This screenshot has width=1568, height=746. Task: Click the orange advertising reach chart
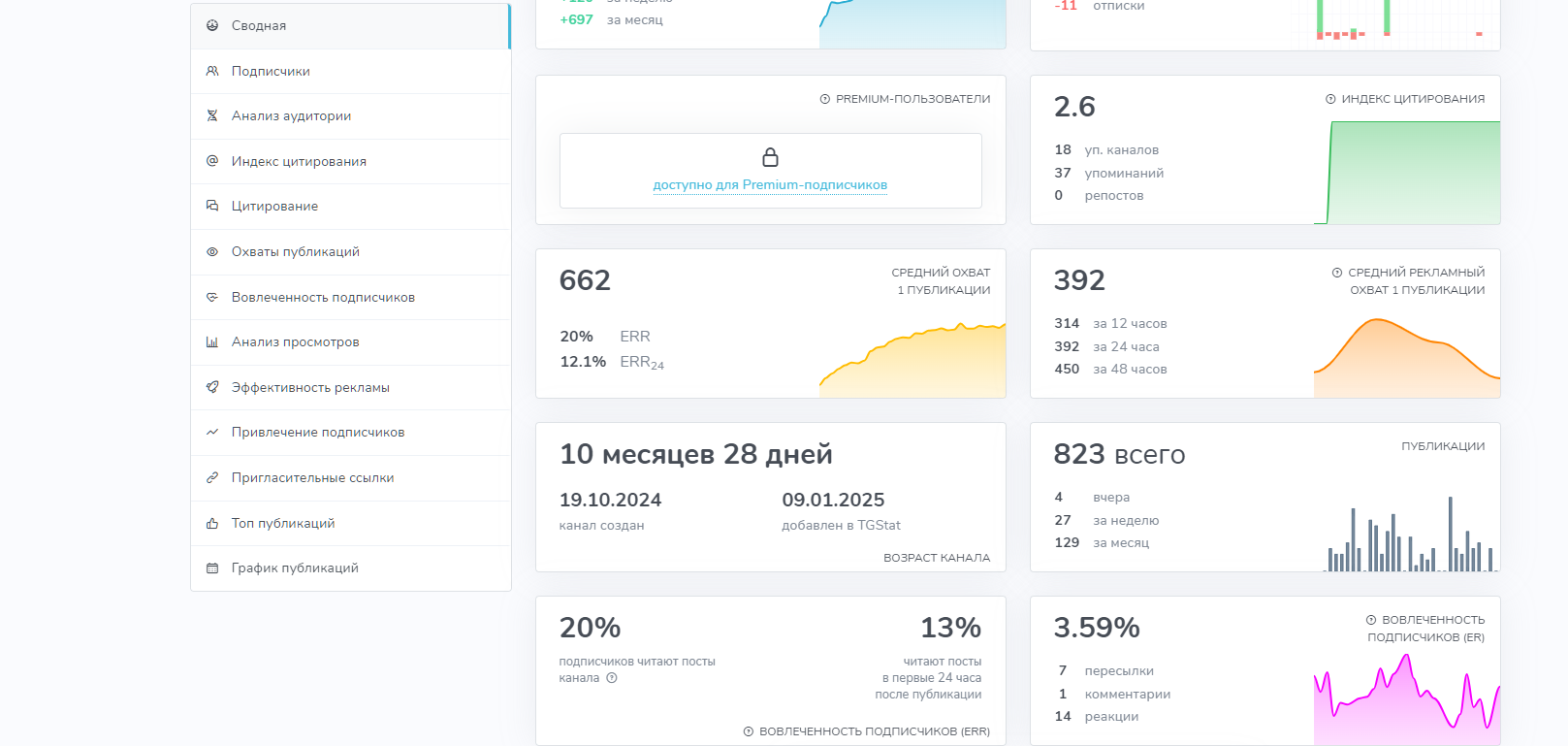[1407, 358]
